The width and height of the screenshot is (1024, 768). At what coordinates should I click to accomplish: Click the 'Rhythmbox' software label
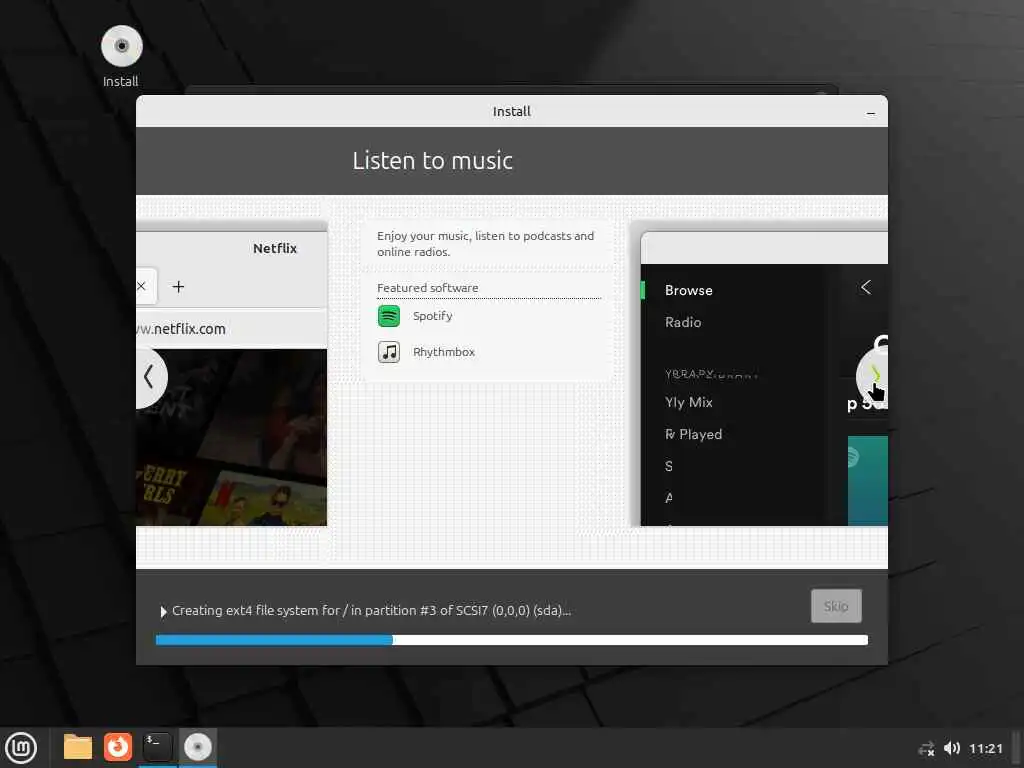tap(444, 352)
